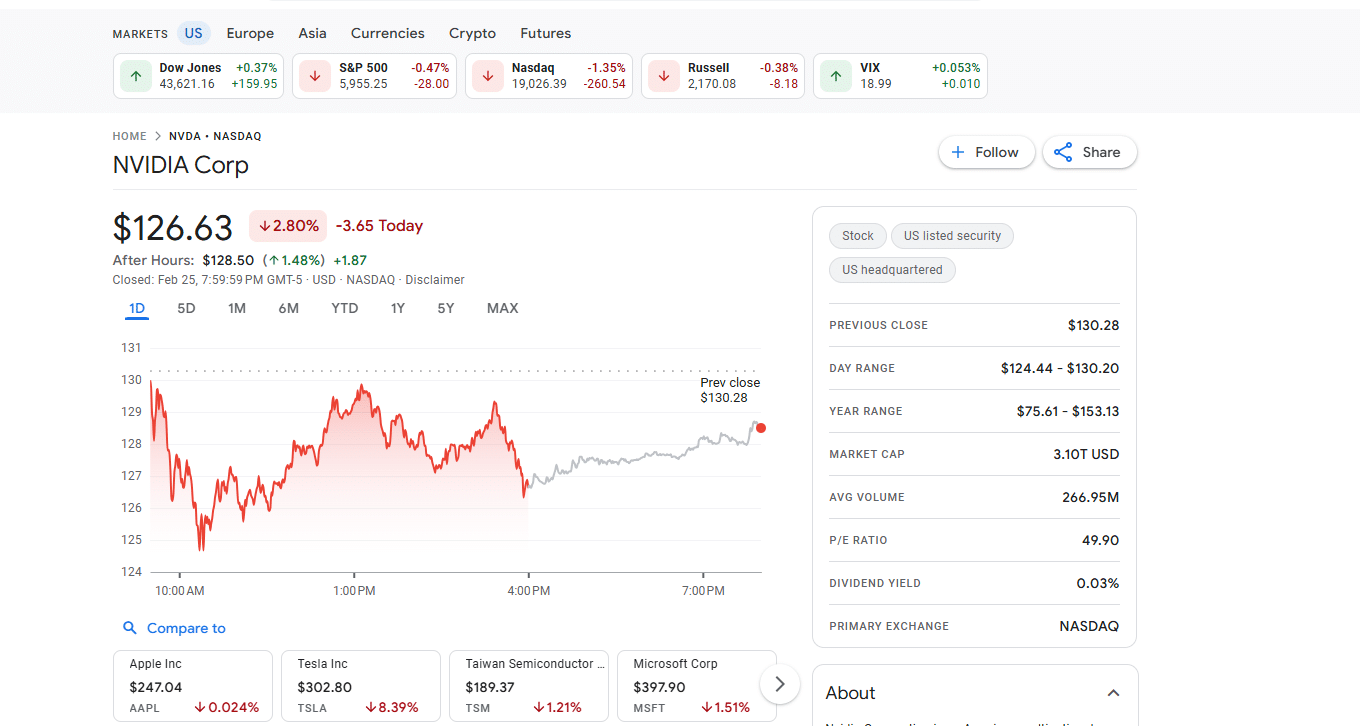The width and height of the screenshot is (1360, 726).
Task: Click the share icon on Share button
Action: (1063, 152)
